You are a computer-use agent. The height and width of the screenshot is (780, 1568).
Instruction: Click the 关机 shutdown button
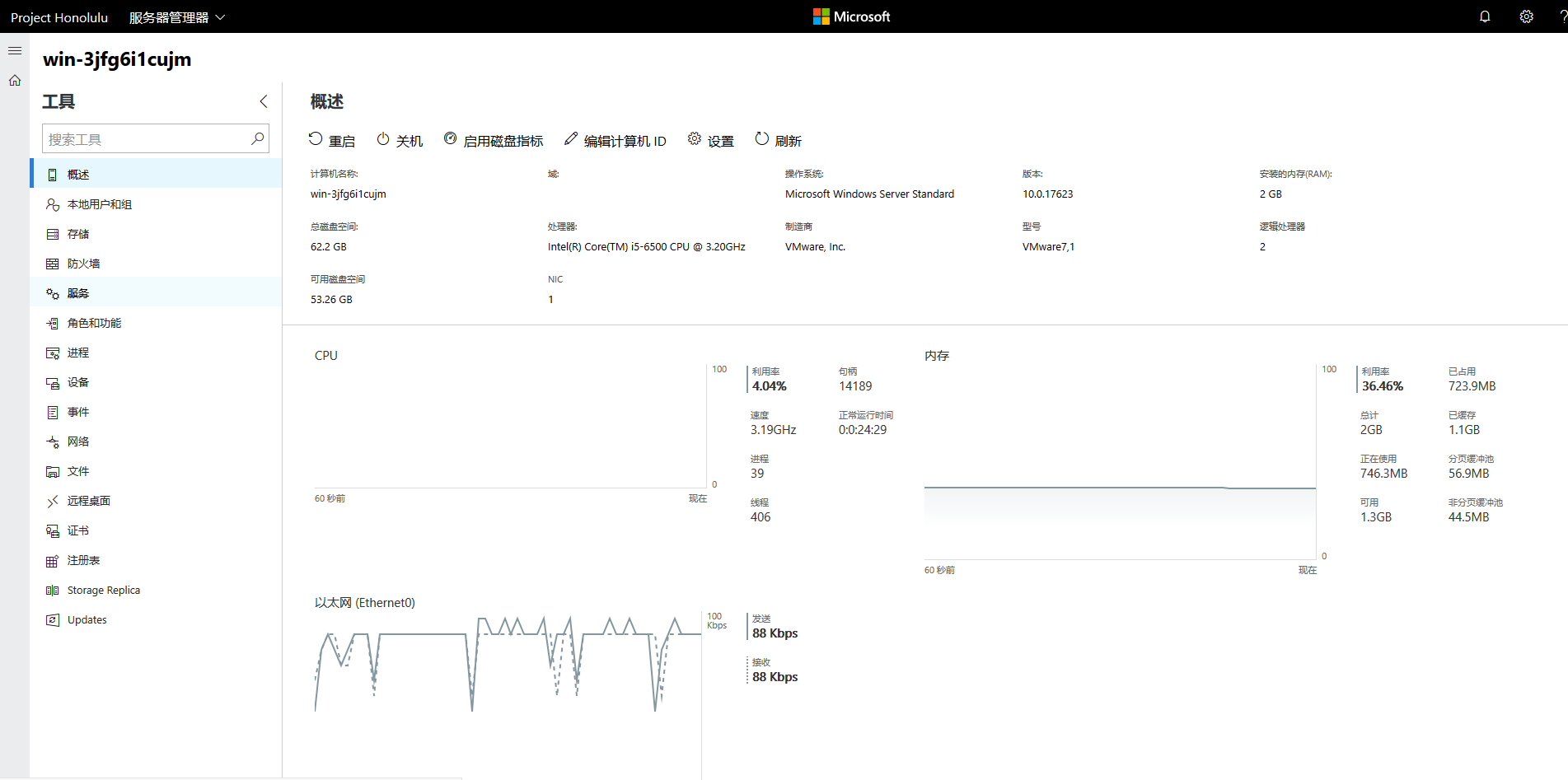(x=400, y=140)
